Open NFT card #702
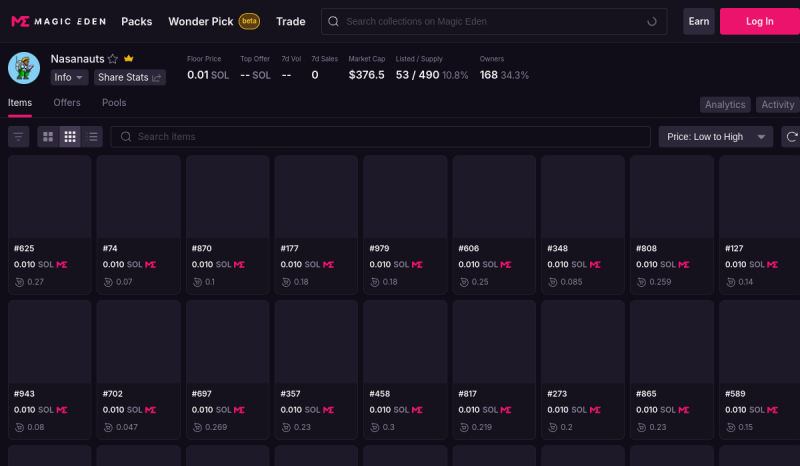Screen dimensions: 800x466 (x=138, y=370)
